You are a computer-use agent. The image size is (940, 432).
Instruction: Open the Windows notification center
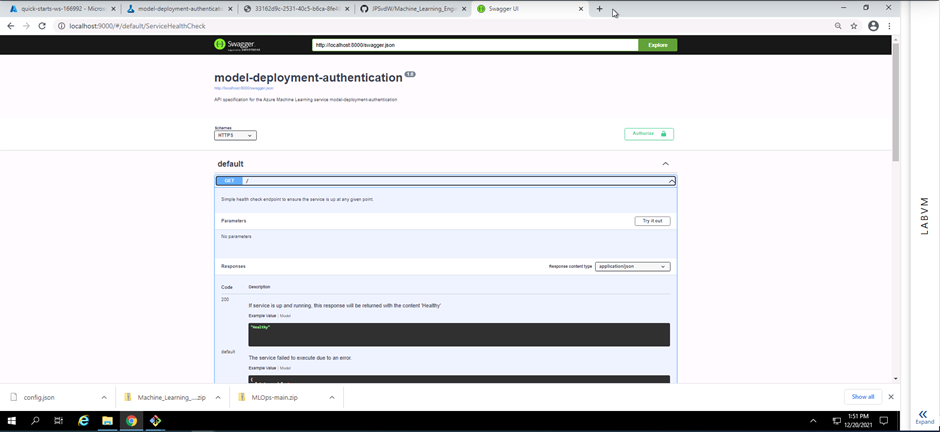pos(883,421)
